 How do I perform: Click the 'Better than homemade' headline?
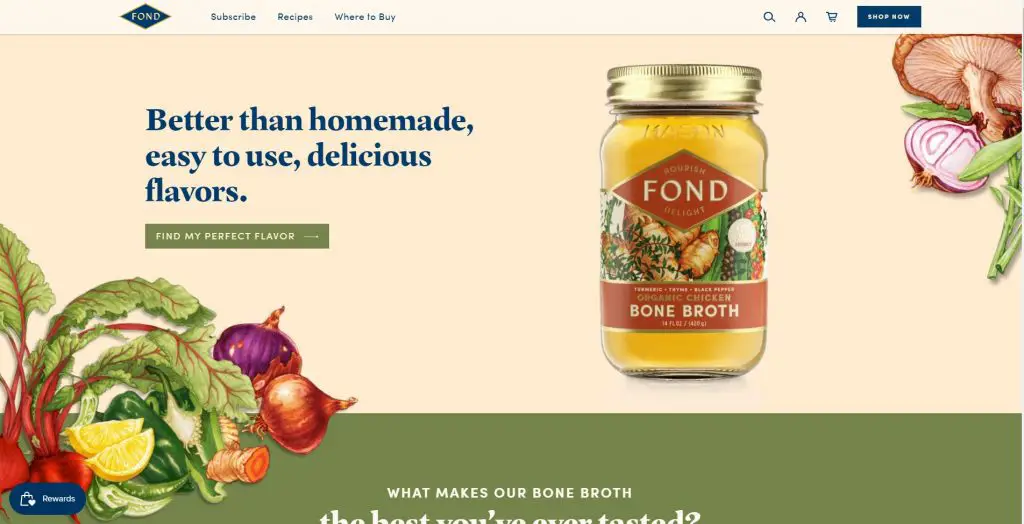point(310,156)
